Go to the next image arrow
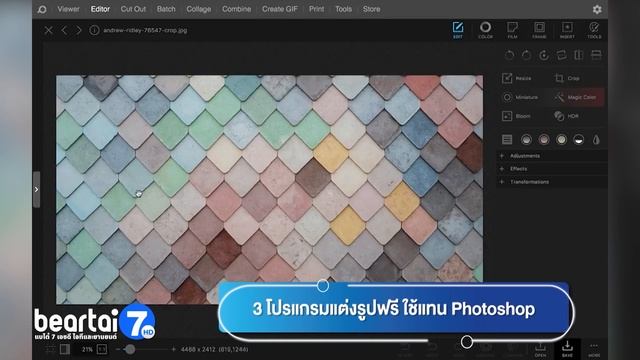Screen dimensions: 640x360 (x=79, y=30)
